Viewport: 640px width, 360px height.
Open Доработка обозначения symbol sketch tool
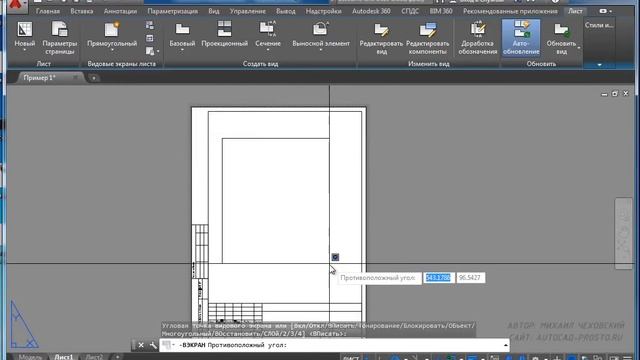click(x=478, y=38)
